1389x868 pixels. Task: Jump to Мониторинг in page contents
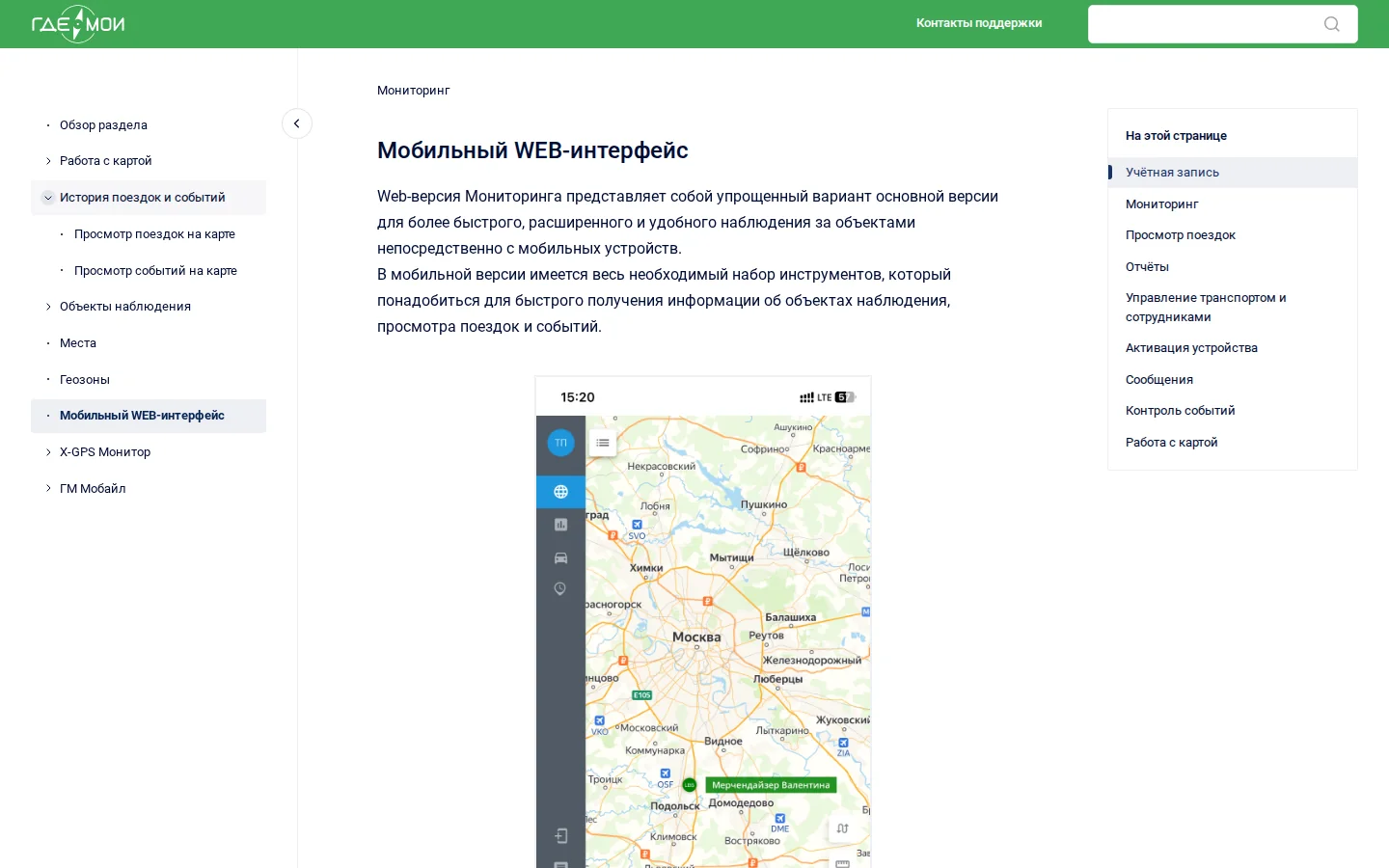click(1161, 204)
